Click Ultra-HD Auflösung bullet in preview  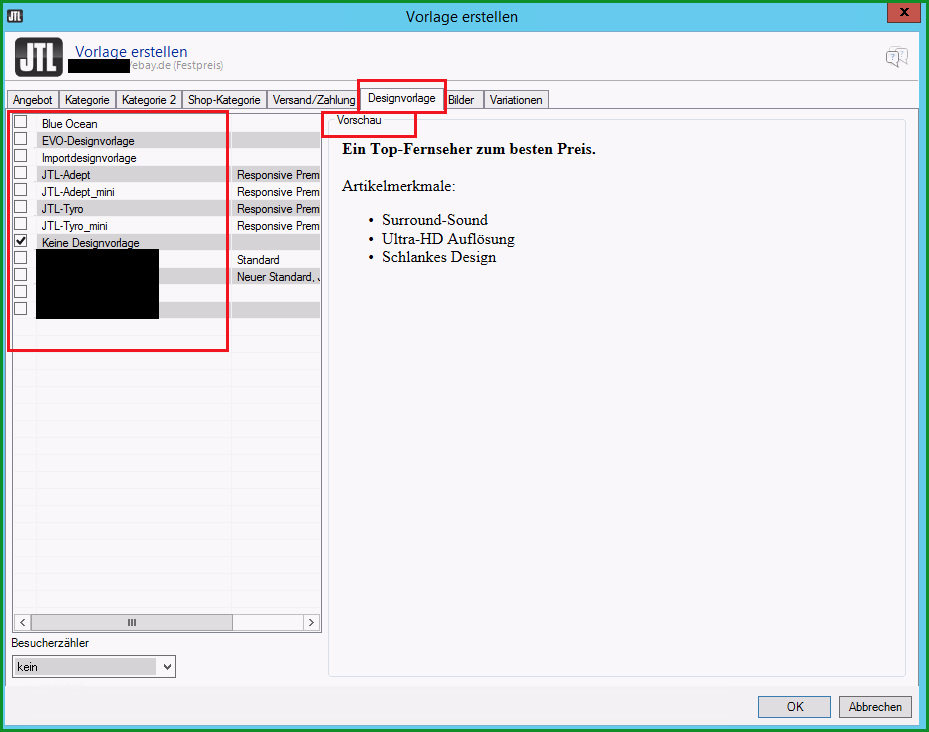448,239
